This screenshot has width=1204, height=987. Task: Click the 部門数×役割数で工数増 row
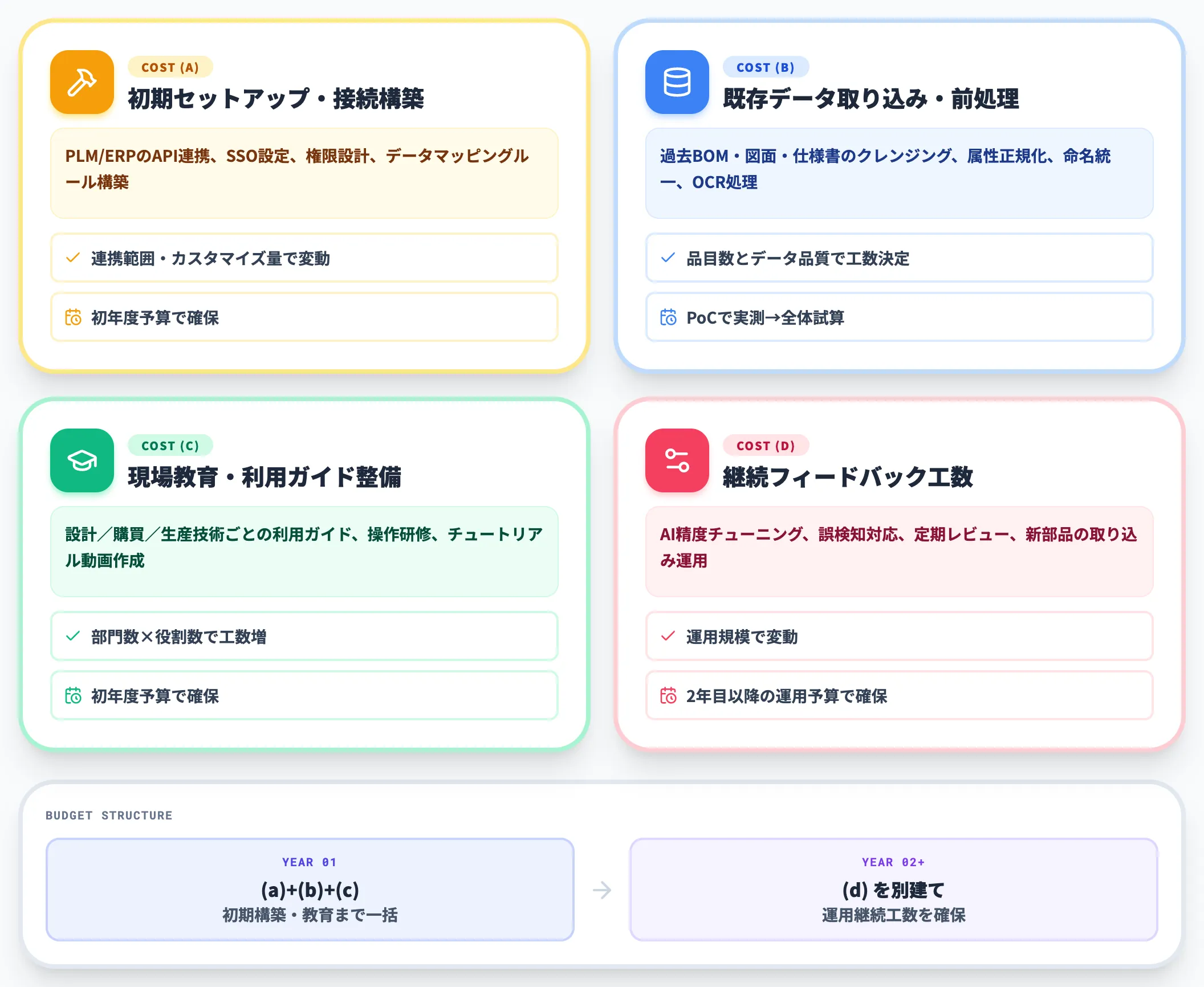tap(304, 637)
